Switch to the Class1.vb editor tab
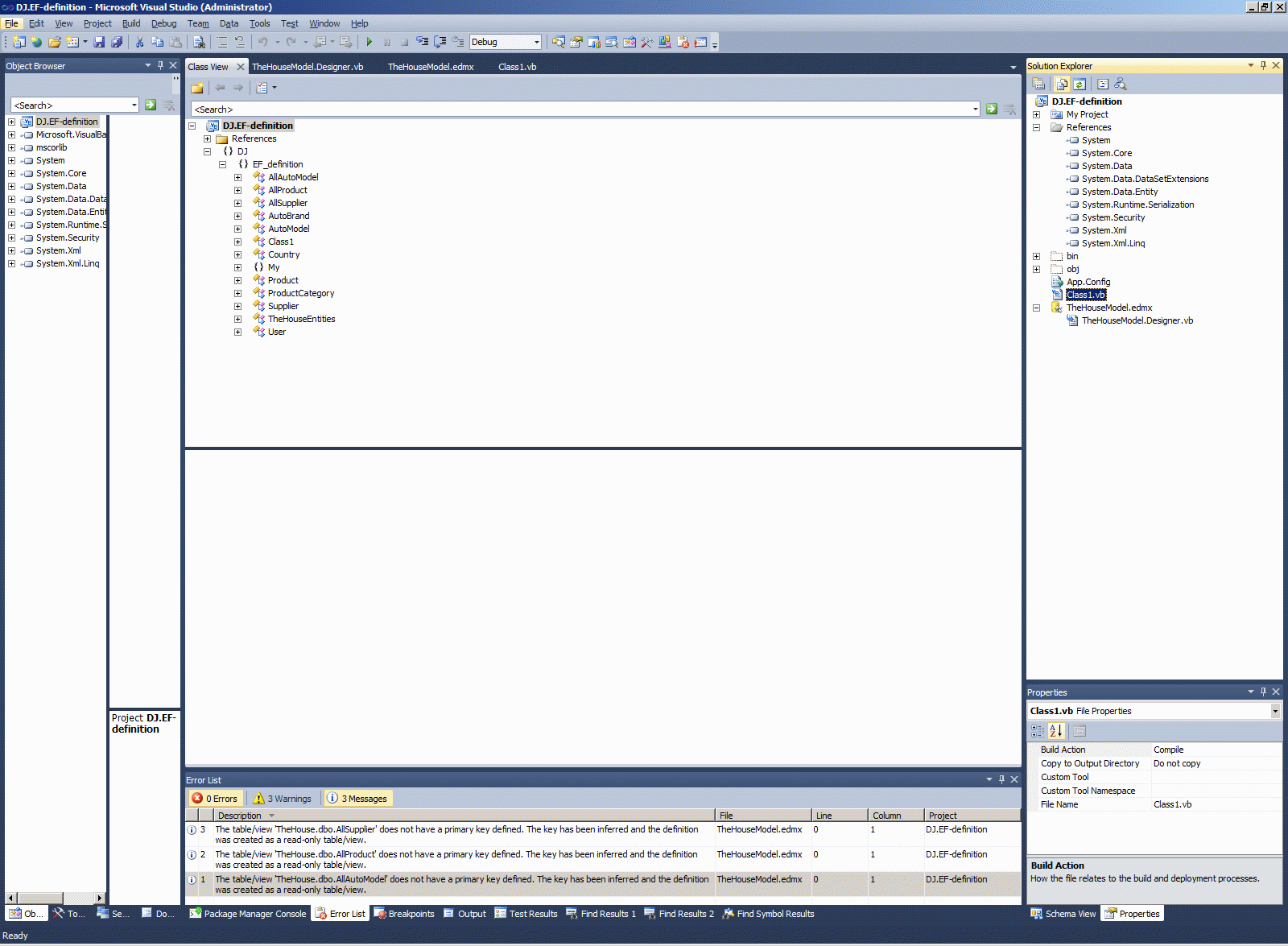The image size is (1288, 946). tap(517, 67)
